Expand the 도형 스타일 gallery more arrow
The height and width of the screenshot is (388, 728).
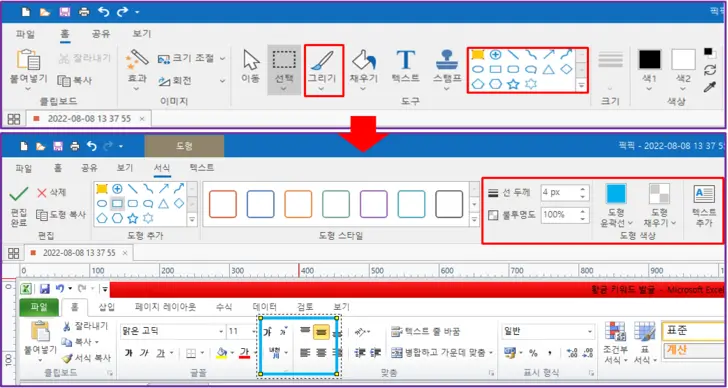click(474, 219)
